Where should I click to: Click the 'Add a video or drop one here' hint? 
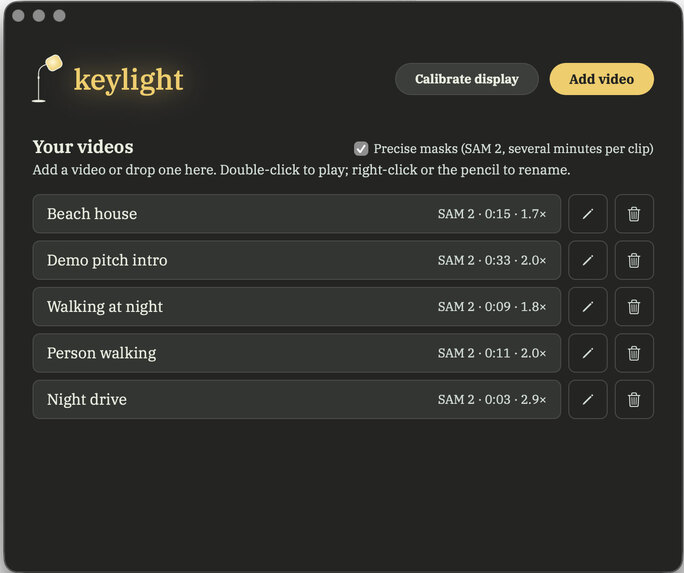[x=301, y=170]
